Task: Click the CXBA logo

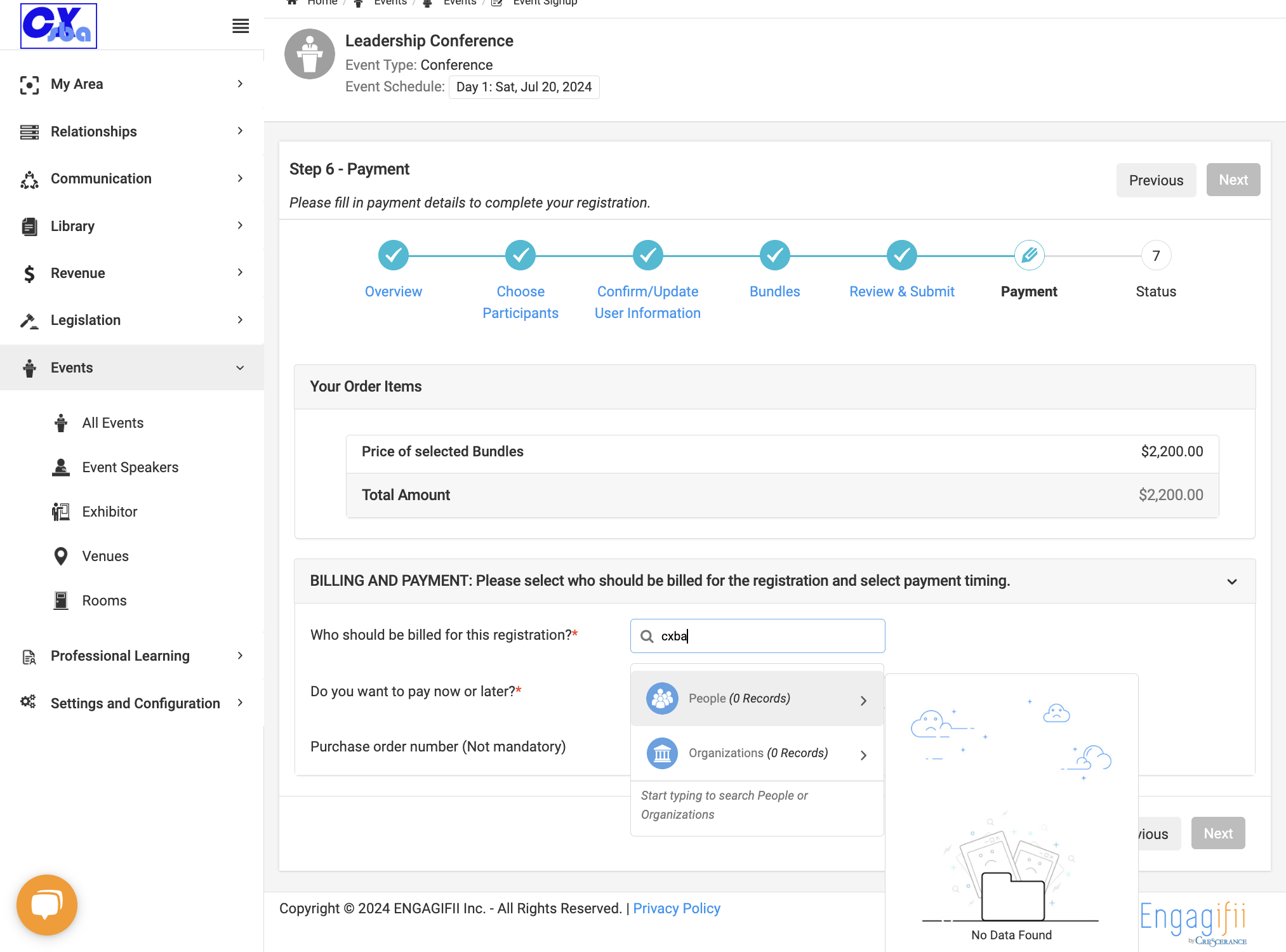Action: coord(58,26)
